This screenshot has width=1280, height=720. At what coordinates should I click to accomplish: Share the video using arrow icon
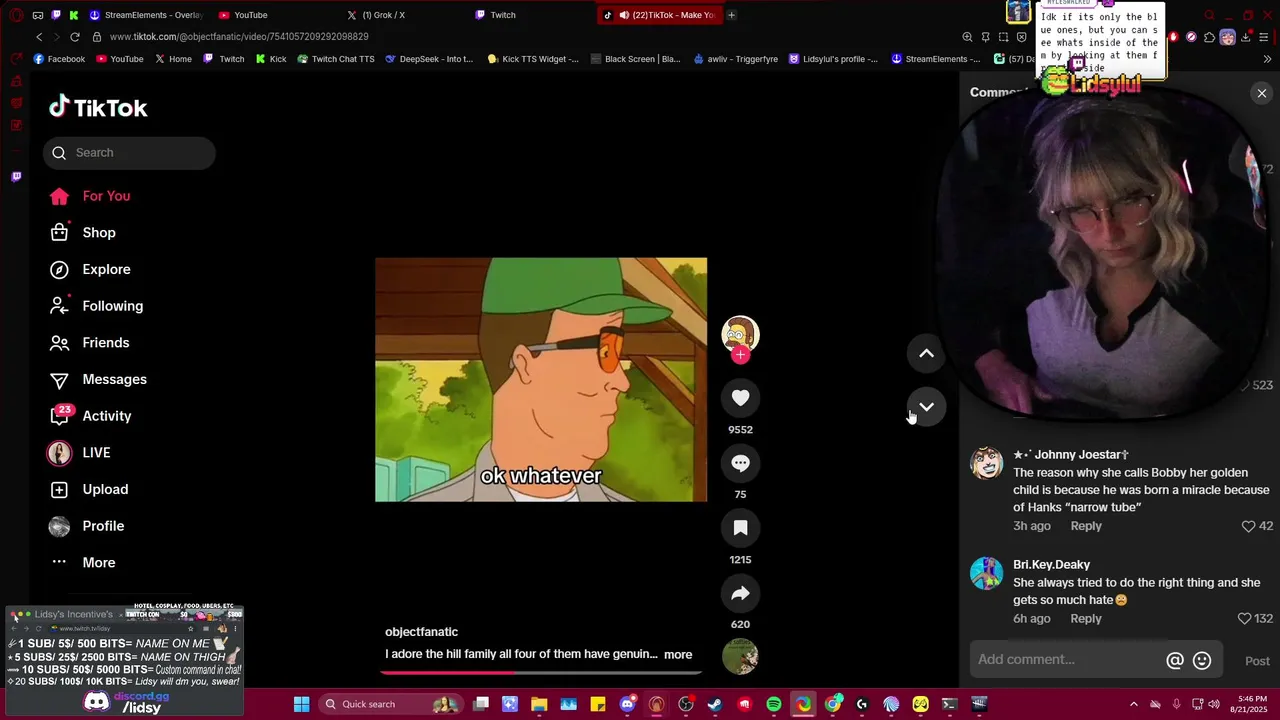tap(740, 593)
